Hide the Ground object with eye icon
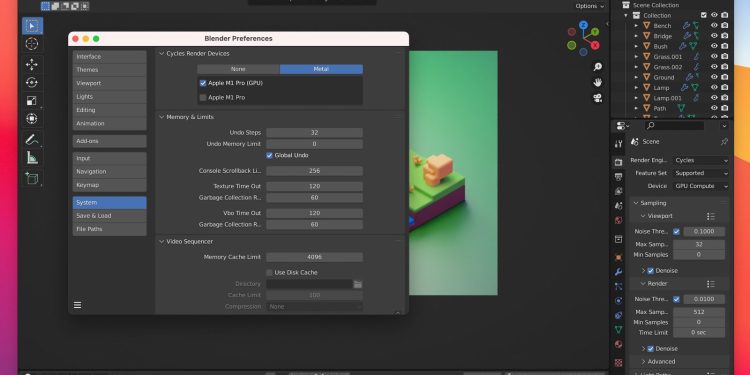The height and width of the screenshot is (375, 750). (x=714, y=77)
